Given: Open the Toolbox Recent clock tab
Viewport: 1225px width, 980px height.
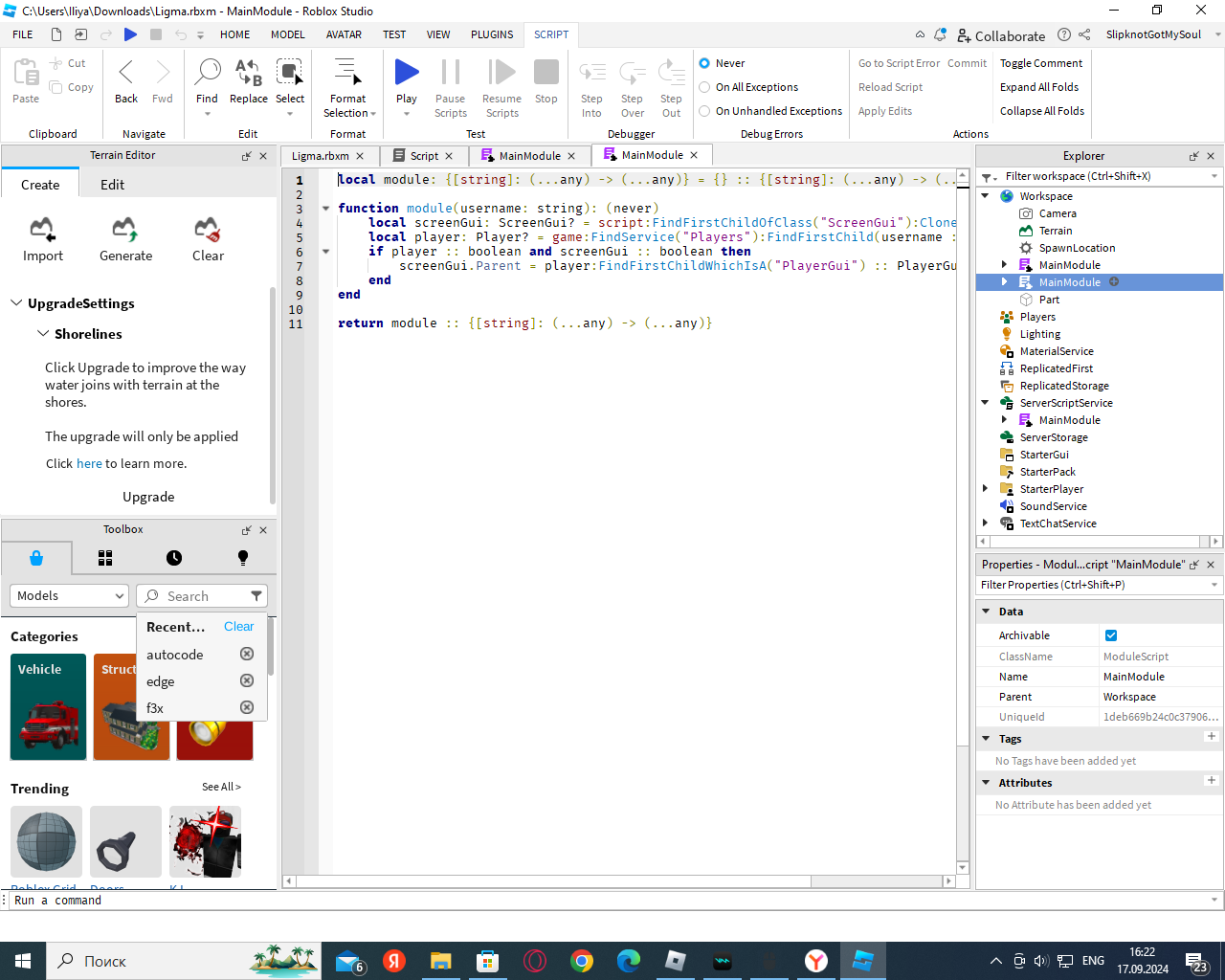Looking at the screenshot, I should click(x=173, y=558).
